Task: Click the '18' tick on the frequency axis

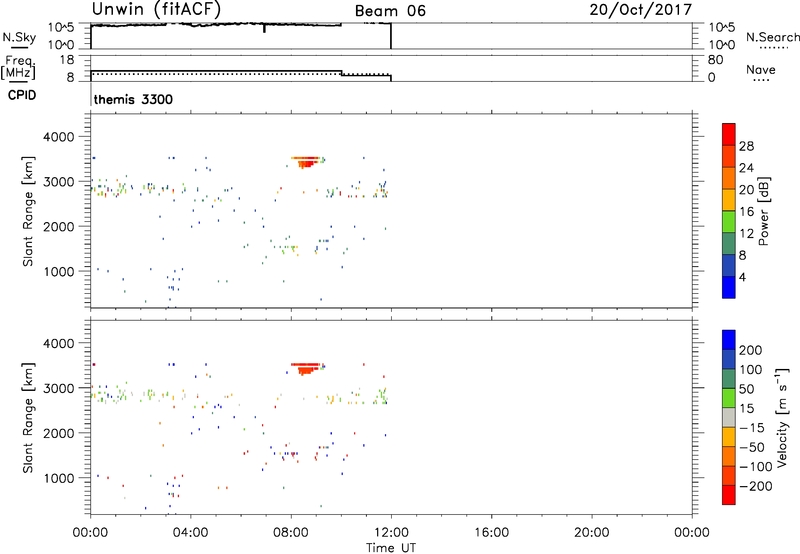Action: (67, 60)
